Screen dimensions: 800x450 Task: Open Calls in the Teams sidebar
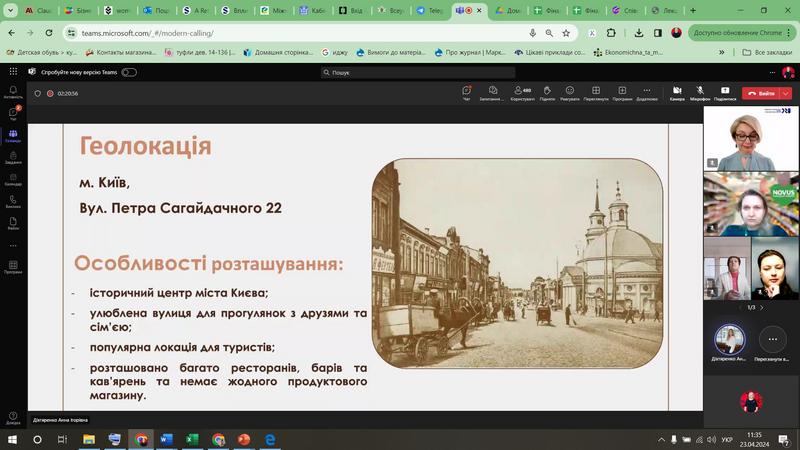13,202
